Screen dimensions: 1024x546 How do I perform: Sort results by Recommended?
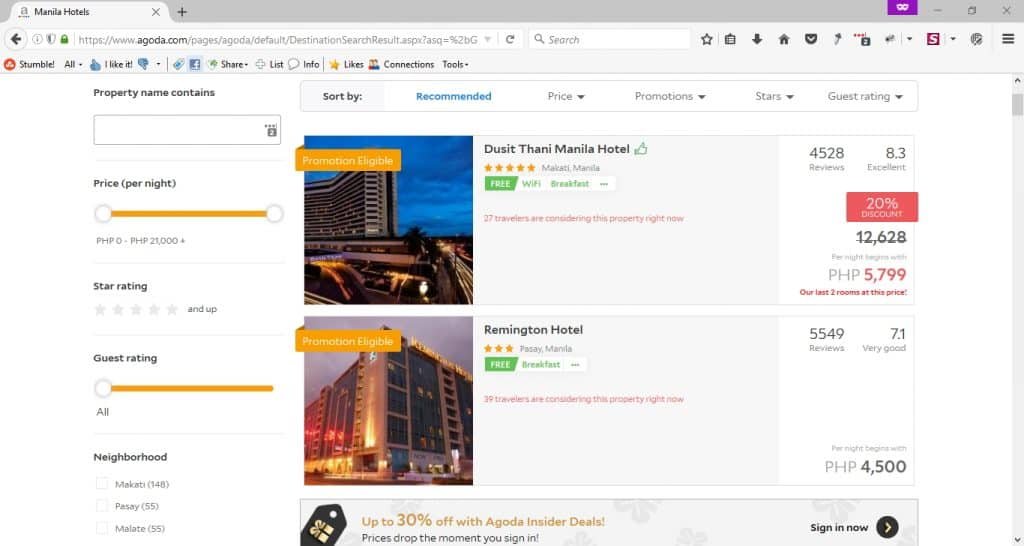click(453, 96)
